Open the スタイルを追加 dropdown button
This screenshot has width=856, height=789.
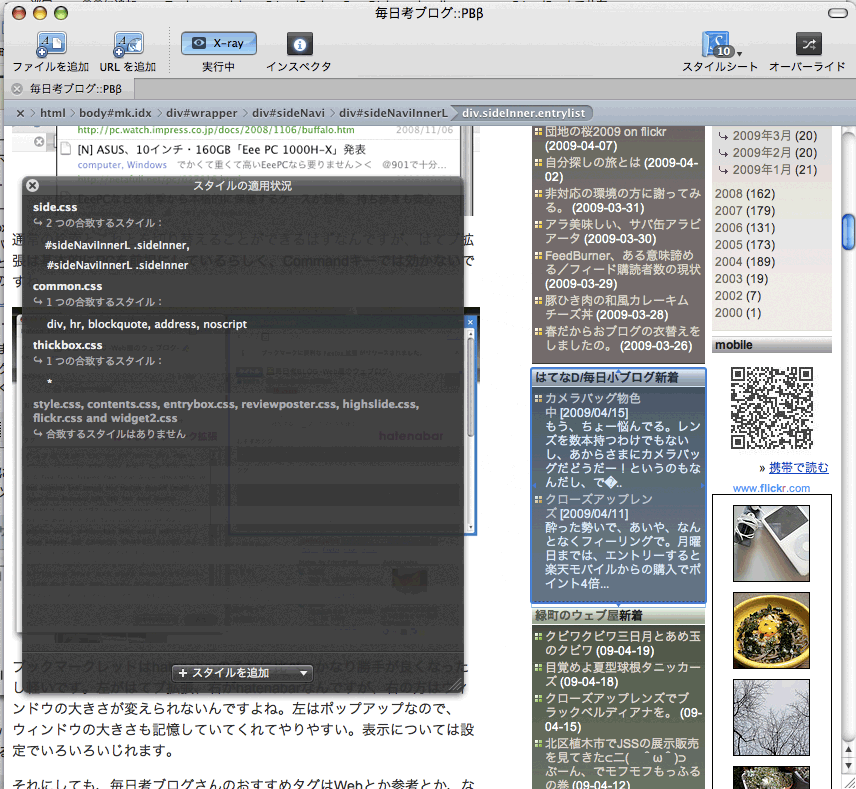(243, 673)
